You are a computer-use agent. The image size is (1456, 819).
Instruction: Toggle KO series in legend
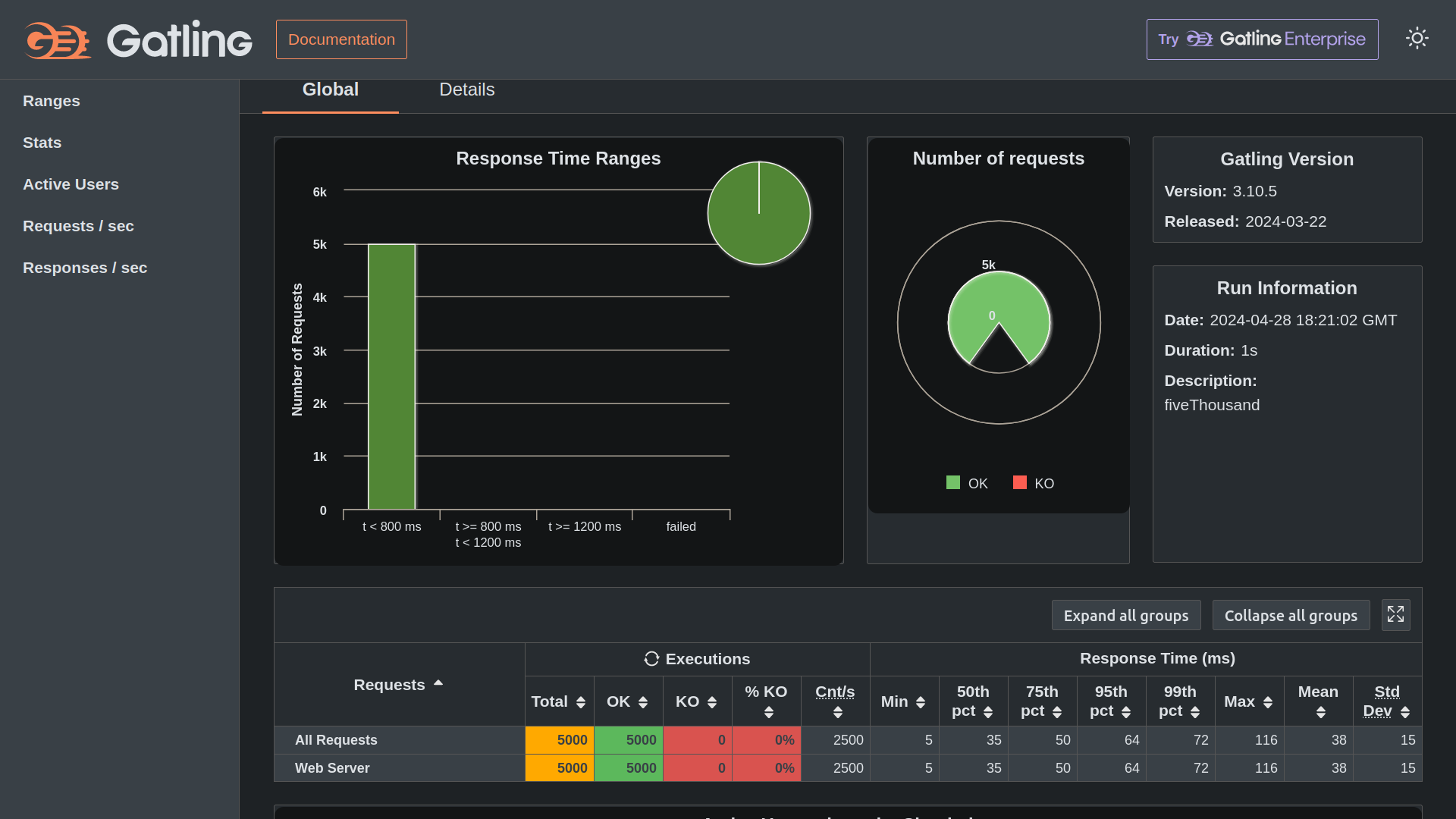tap(1034, 483)
